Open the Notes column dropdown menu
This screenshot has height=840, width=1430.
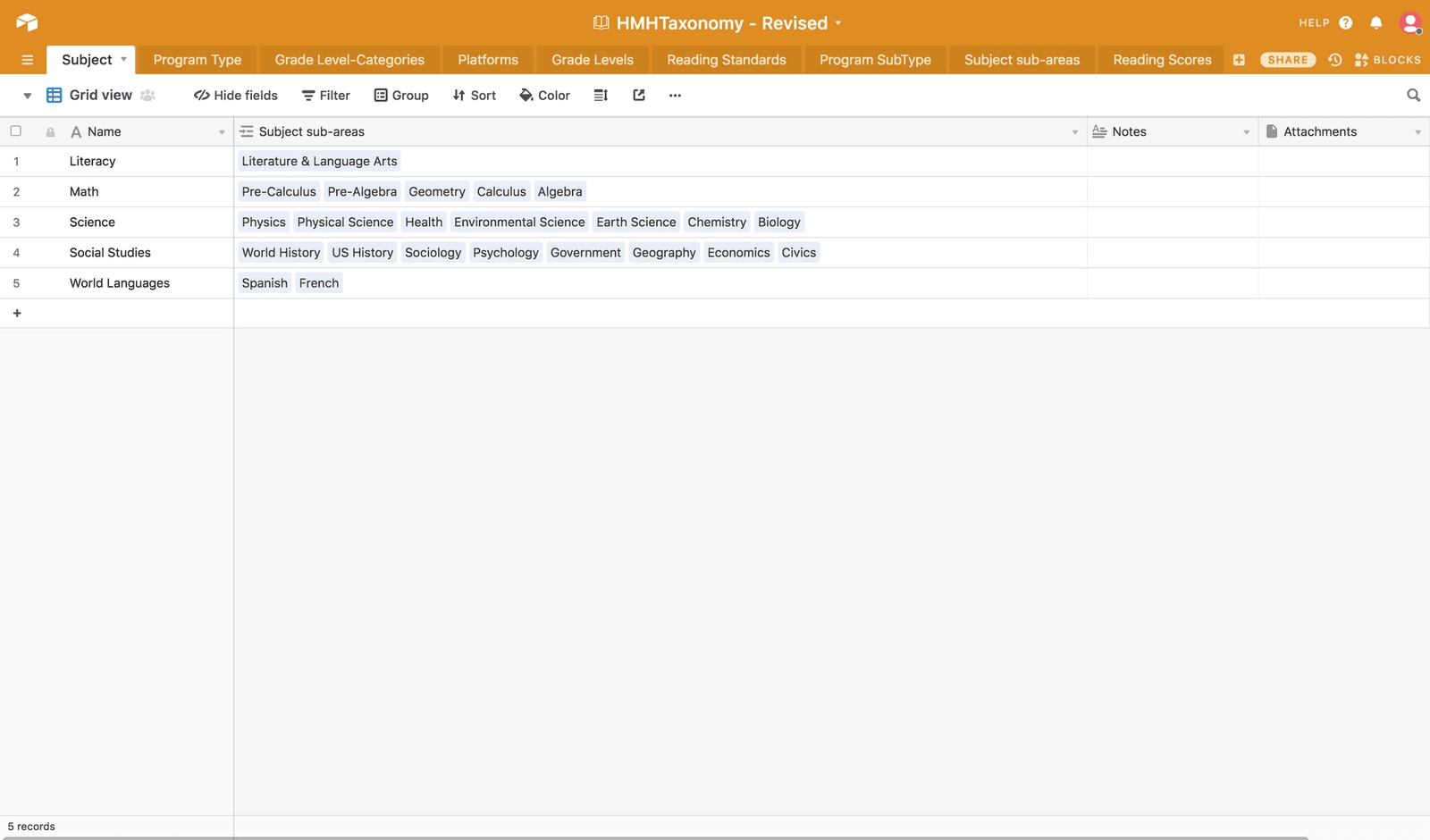coord(1247,132)
